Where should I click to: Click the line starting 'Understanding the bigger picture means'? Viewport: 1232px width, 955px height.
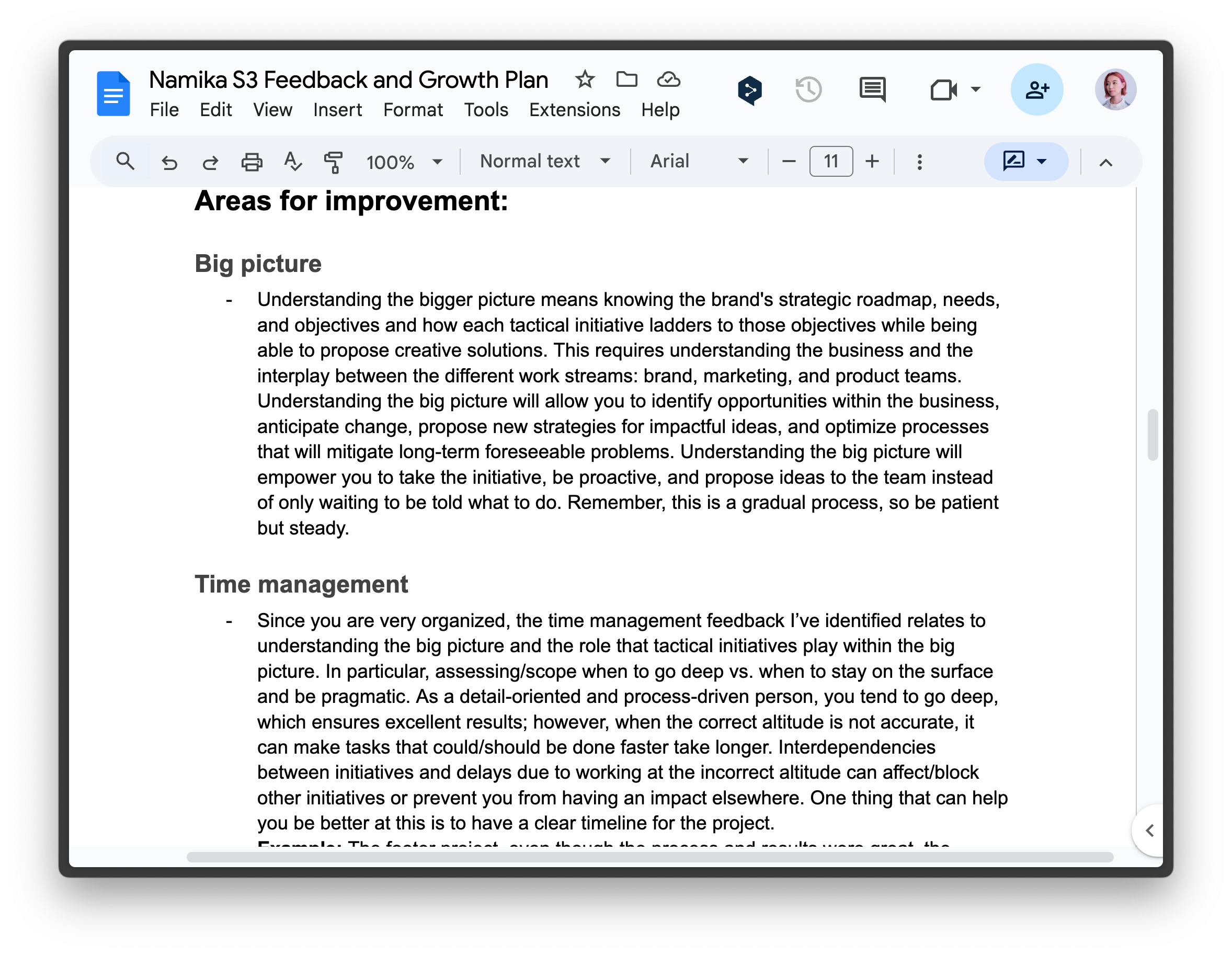(x=629, y=299)
